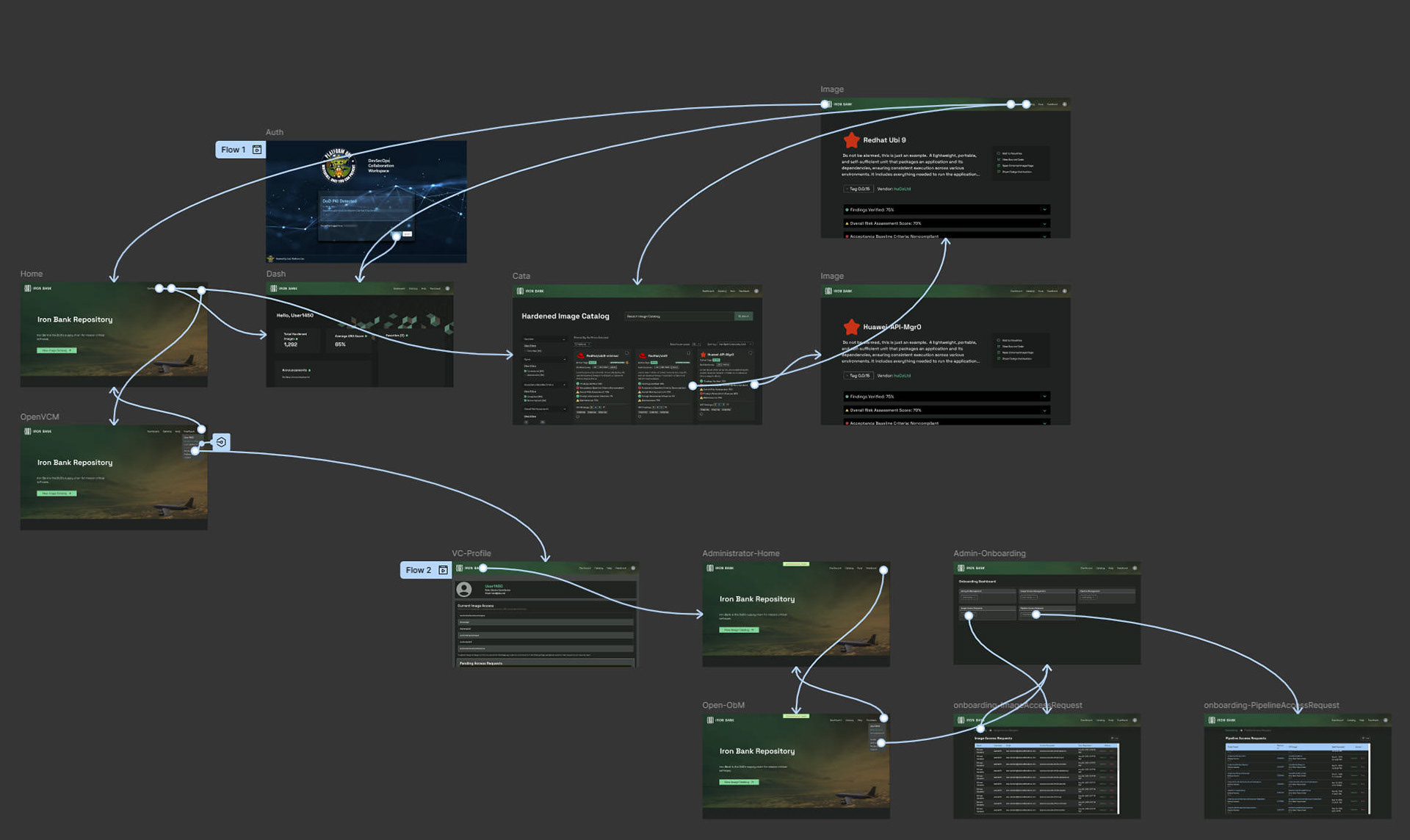Click View Image Catalog button in Administrator-Home frame
The height and width of the screenshot is (840, 1410).
click(x=739, y=630)
